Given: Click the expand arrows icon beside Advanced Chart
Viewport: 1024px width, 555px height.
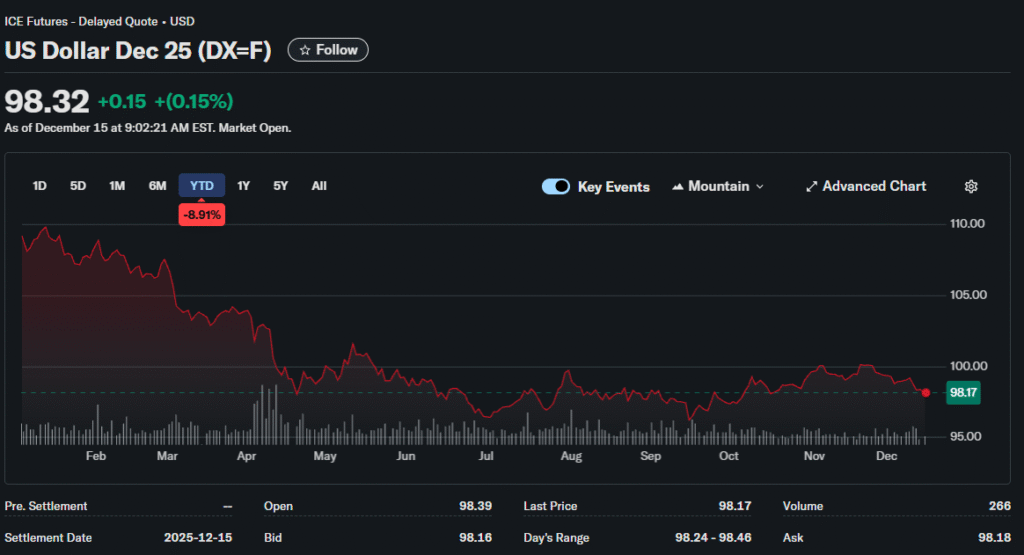Looking at the screenshot, I should [812, 187].
